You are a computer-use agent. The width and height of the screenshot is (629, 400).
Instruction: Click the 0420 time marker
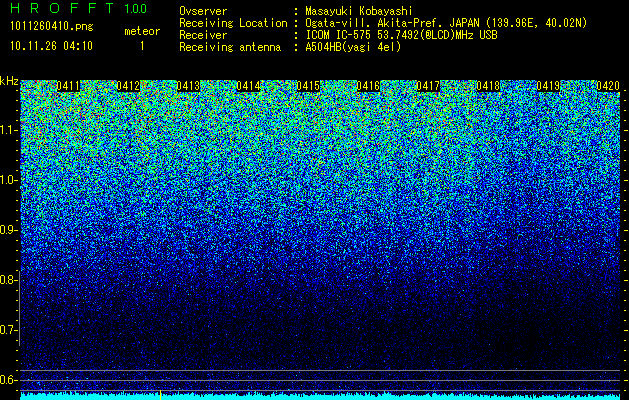(608, 86)
